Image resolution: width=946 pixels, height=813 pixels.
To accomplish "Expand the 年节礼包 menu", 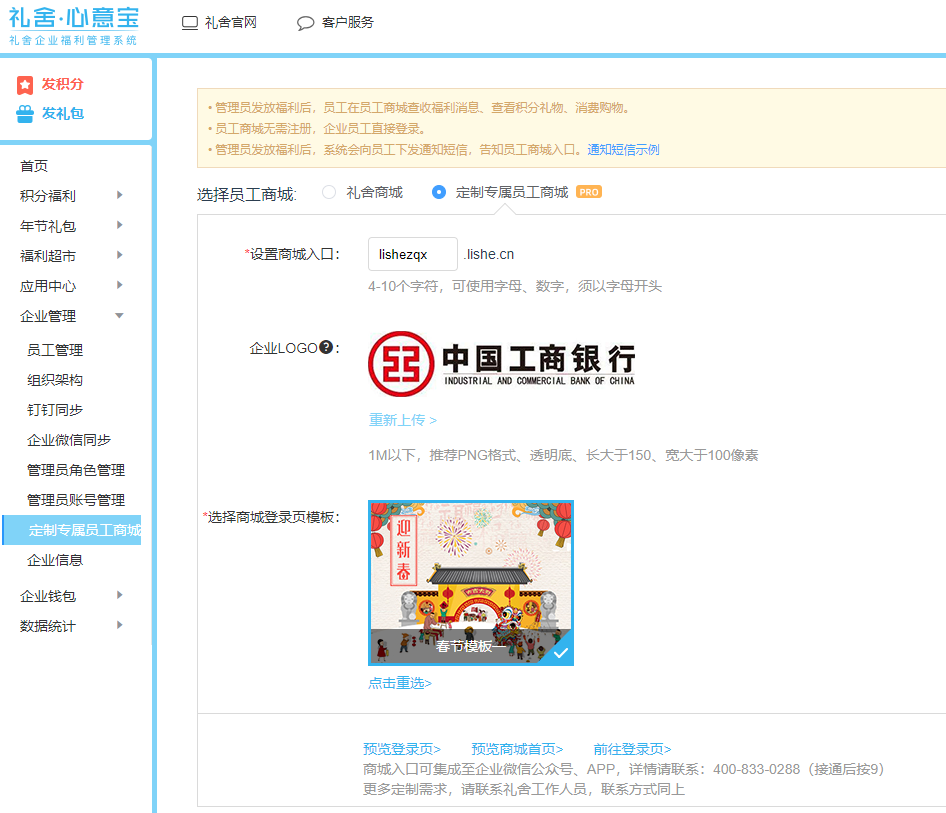I will [x=70, y=226].
